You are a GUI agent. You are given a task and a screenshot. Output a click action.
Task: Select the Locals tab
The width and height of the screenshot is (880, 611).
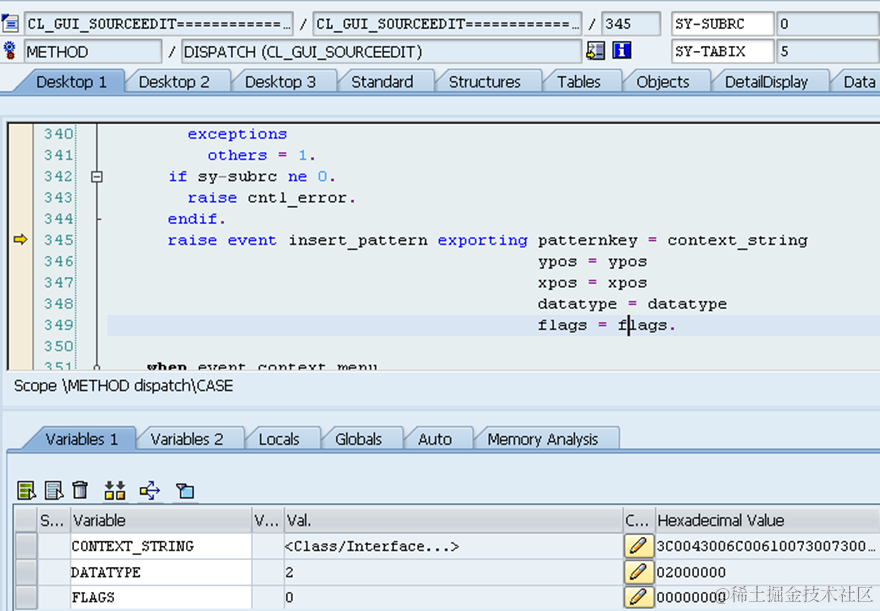[279, 439]
